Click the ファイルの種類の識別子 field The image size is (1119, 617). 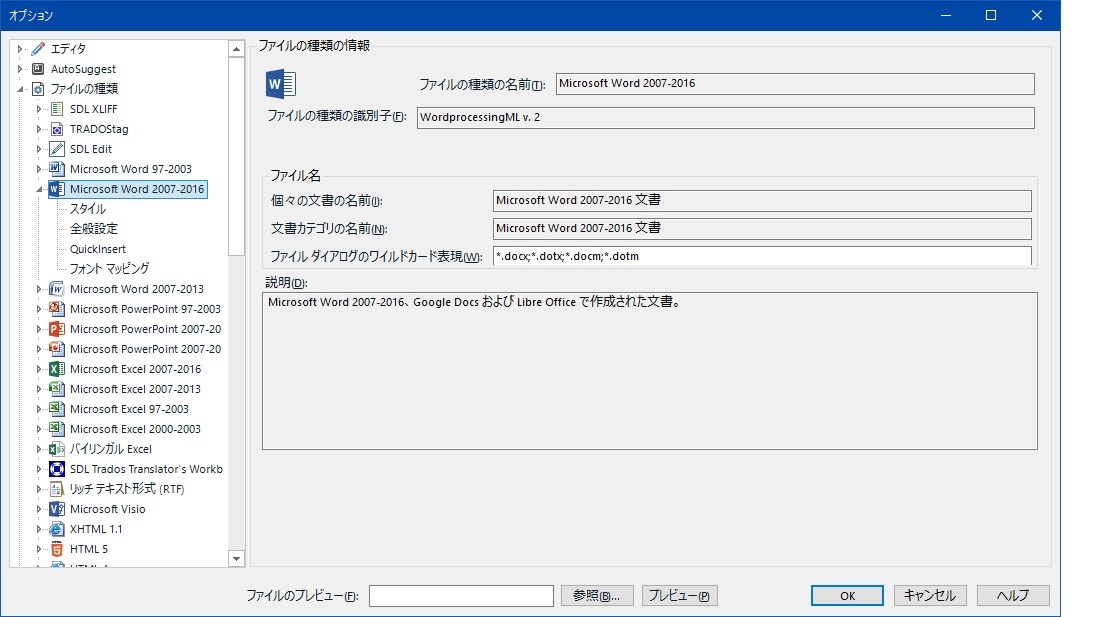725,117
